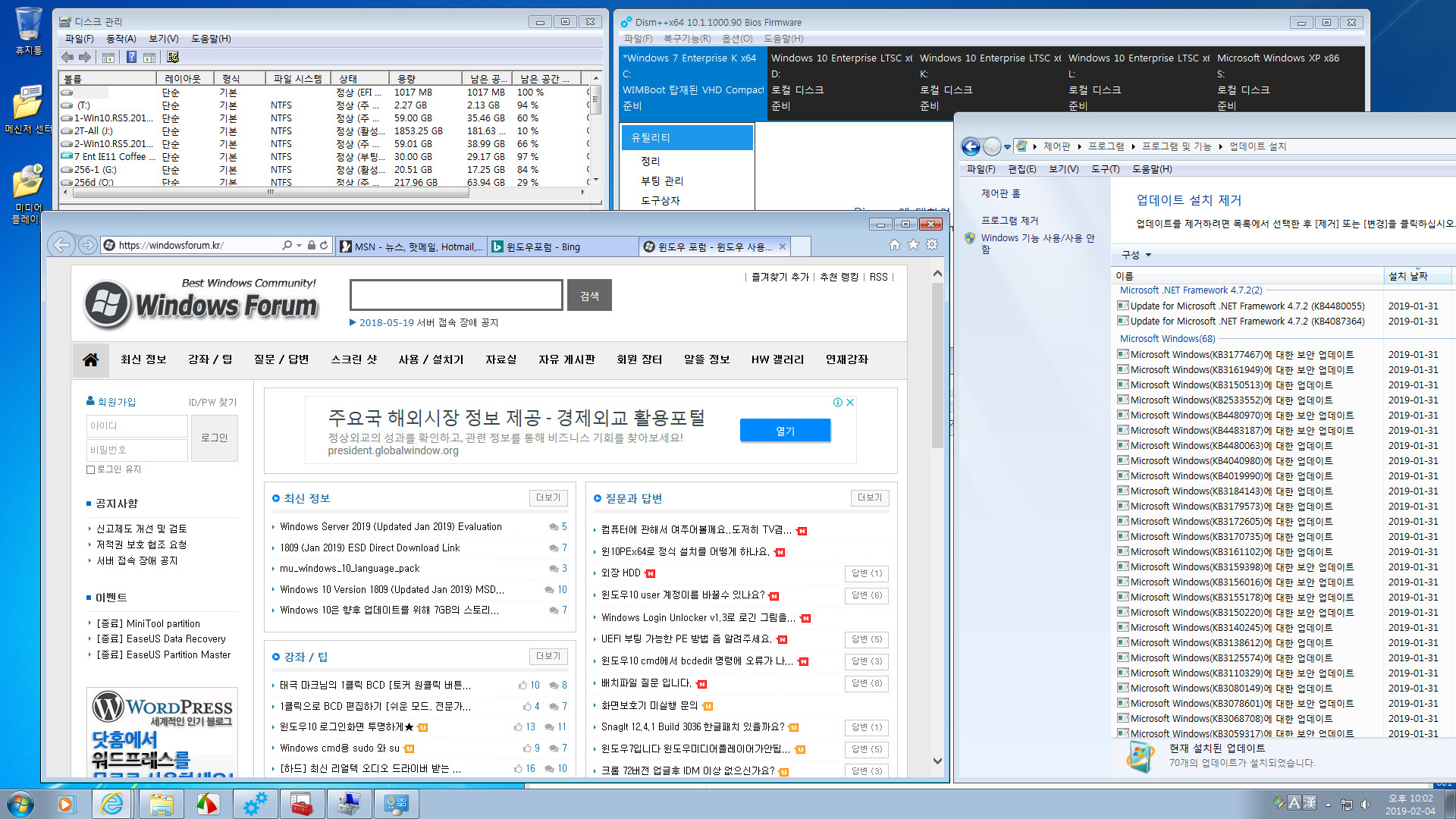Open 'Windows Server 2019 (Updated Jan 2019) Evaluation' link
1456x819 pixels.
391,527
